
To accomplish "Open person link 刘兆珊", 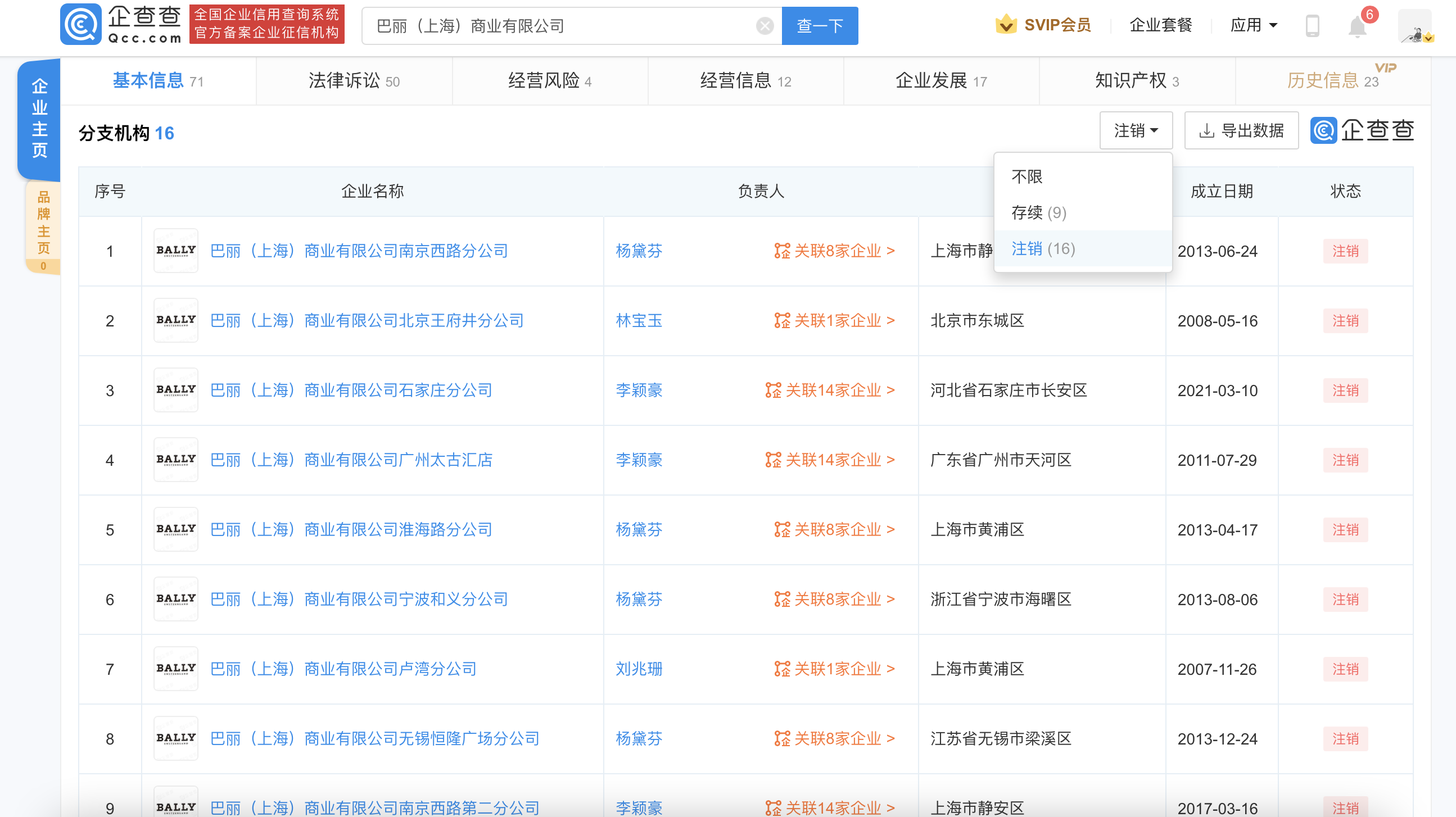I will coord(639,669).
